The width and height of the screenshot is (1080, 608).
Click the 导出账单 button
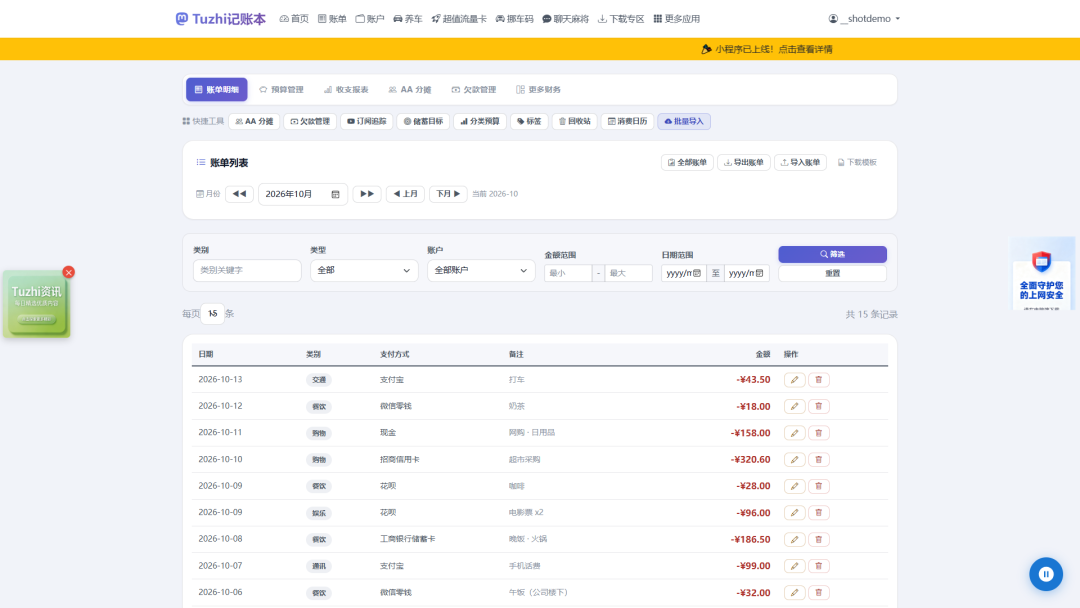744,163
